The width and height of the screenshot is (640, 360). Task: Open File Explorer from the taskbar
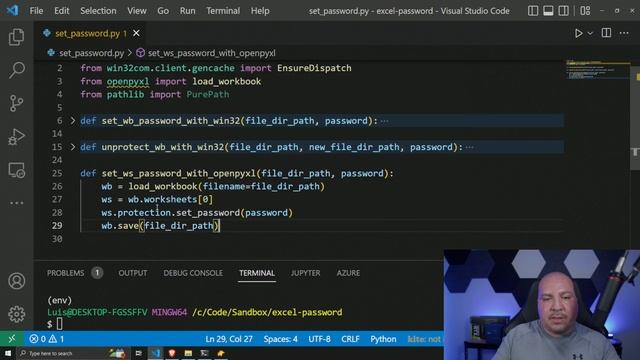[188, 353]
